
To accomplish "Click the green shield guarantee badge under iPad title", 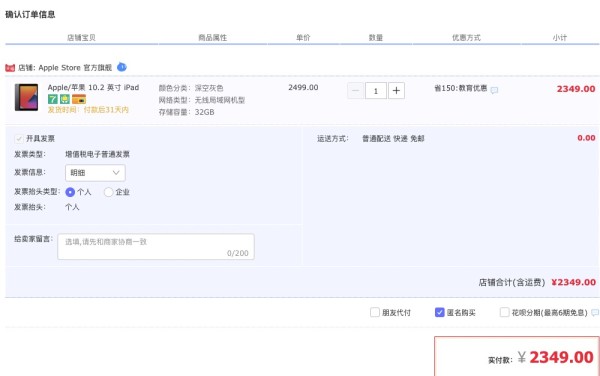I will (x=65, y=99).
